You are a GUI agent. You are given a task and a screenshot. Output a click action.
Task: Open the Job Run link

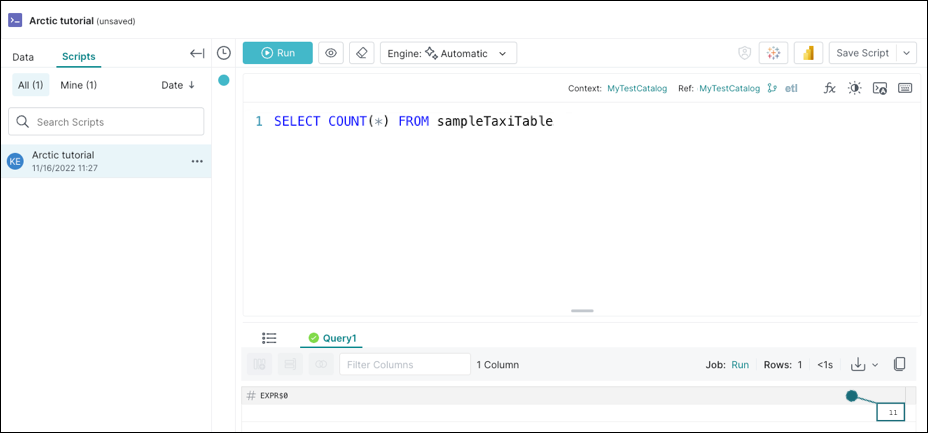click(740, 365)
